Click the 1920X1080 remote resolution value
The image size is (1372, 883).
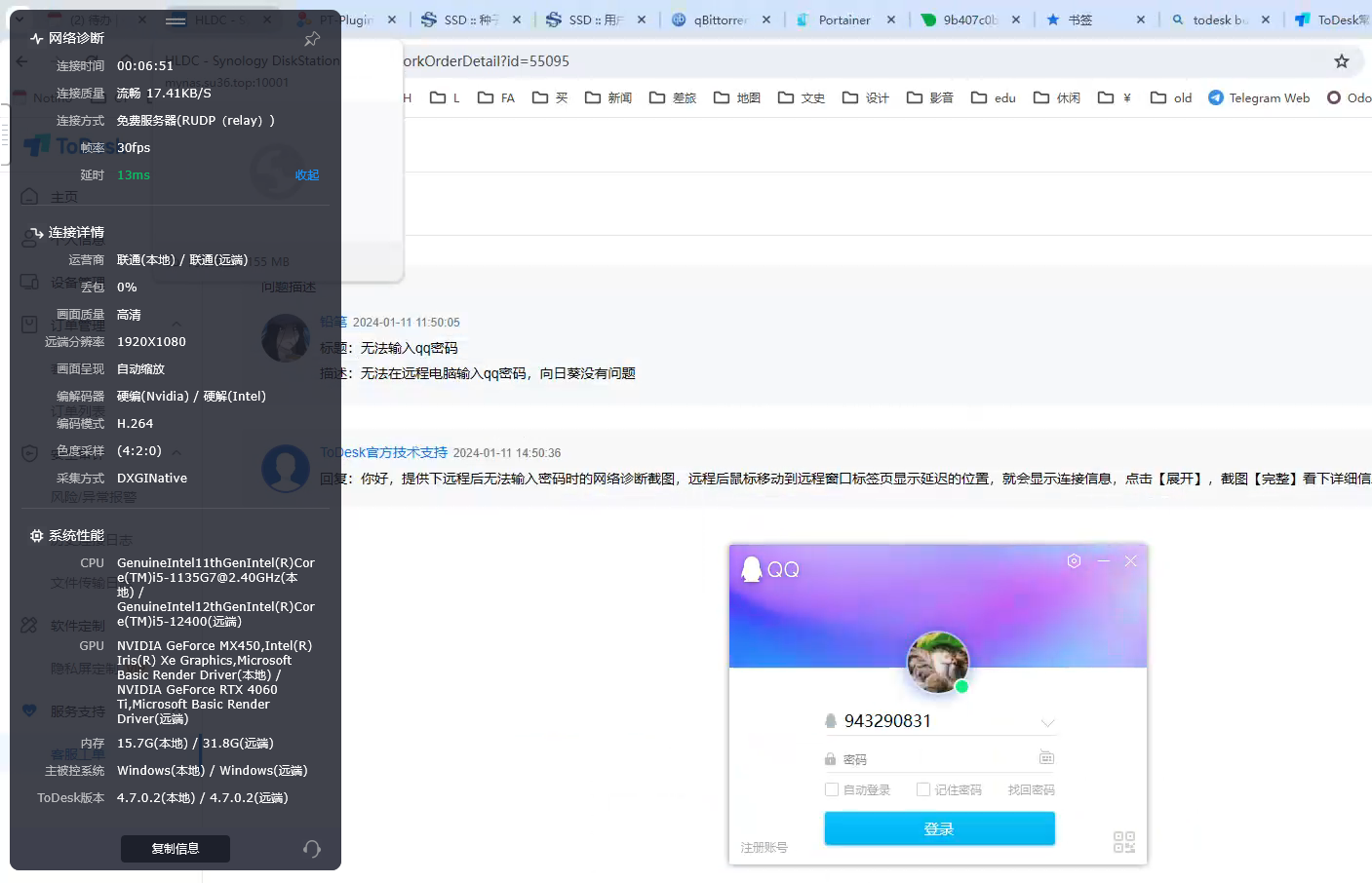[x=151, y=342]
